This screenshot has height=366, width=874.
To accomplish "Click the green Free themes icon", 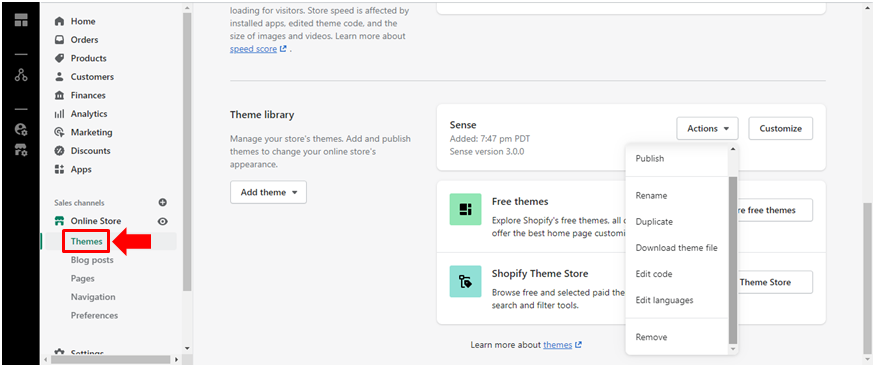I will [x=465, y=209].
